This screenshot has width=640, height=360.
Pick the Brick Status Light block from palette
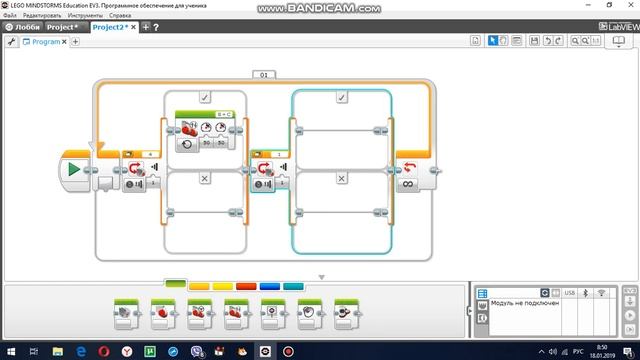coord(347,314)
